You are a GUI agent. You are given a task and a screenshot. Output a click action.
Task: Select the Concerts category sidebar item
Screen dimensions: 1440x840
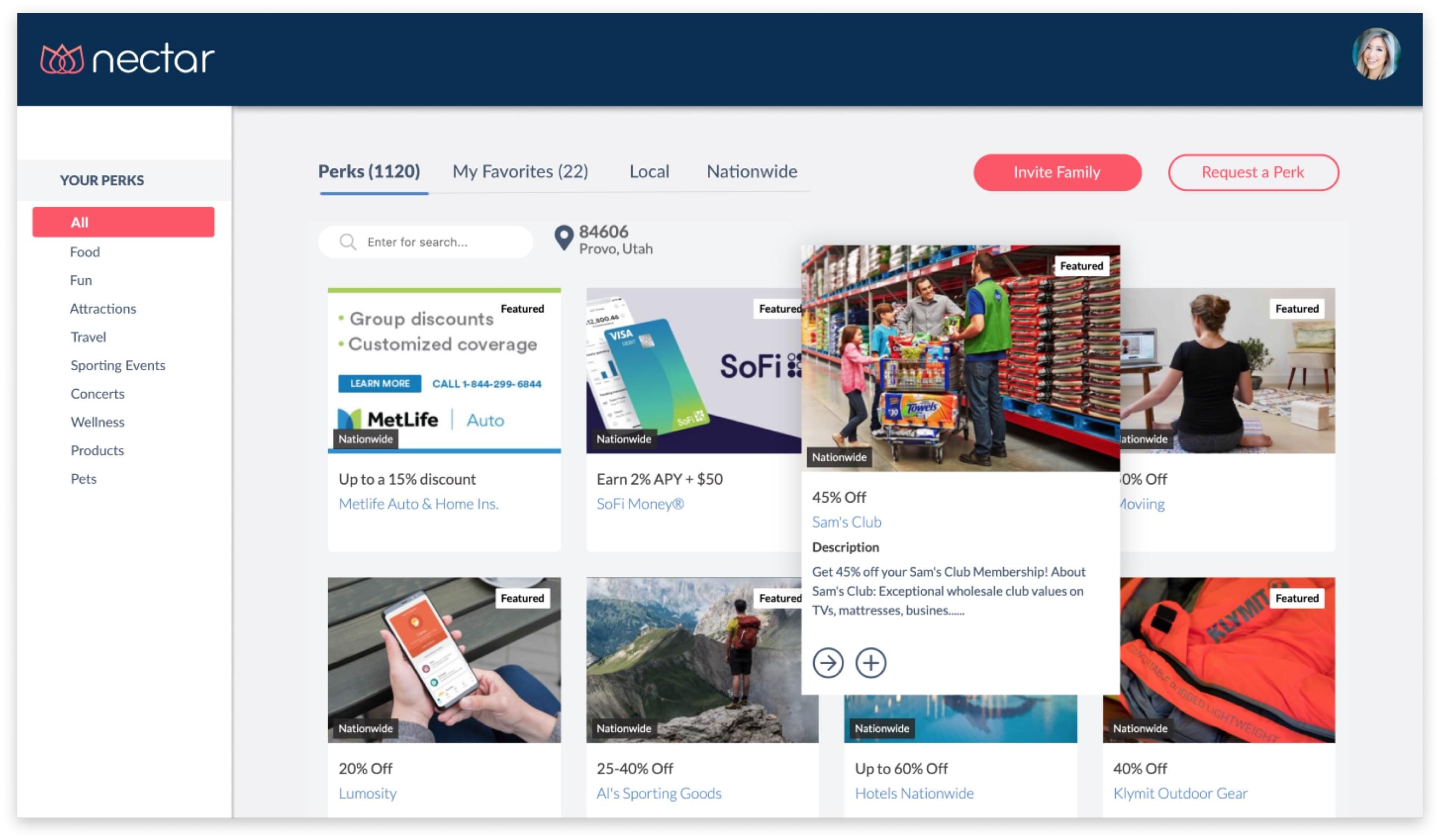point(96,393)
